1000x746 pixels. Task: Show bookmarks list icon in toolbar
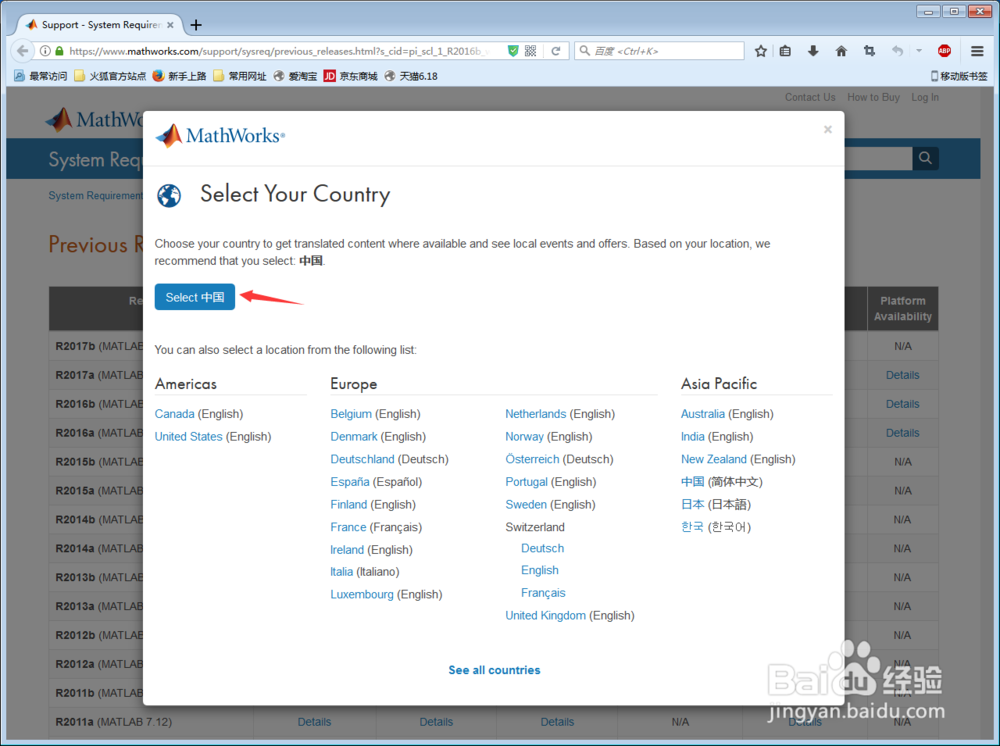pos(785,51)
